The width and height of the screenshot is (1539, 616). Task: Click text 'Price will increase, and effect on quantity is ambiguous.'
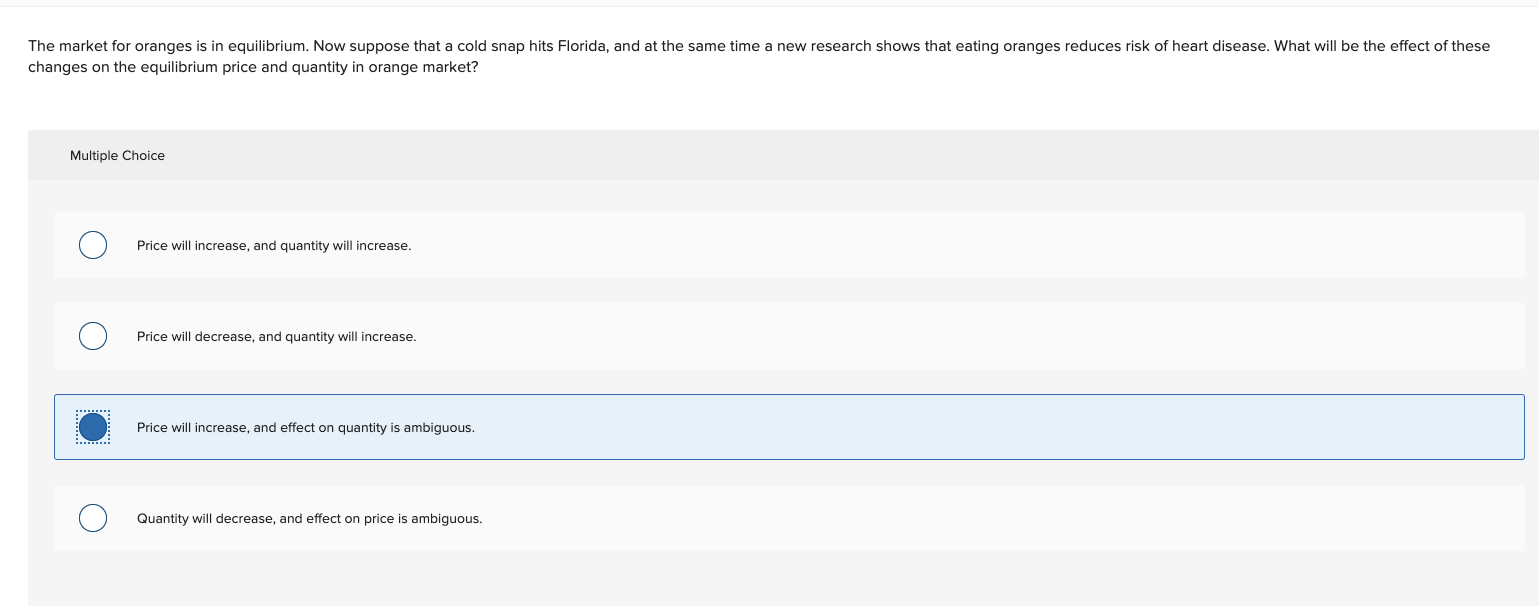click(306, 428)
